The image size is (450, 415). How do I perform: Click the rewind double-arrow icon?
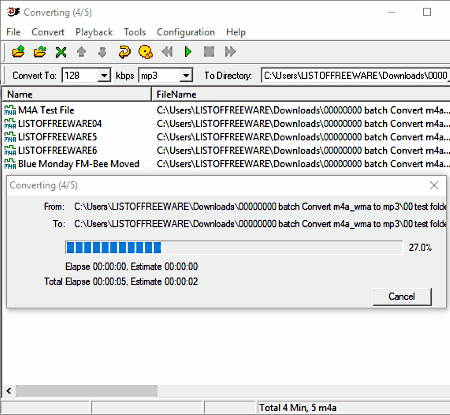167,52
